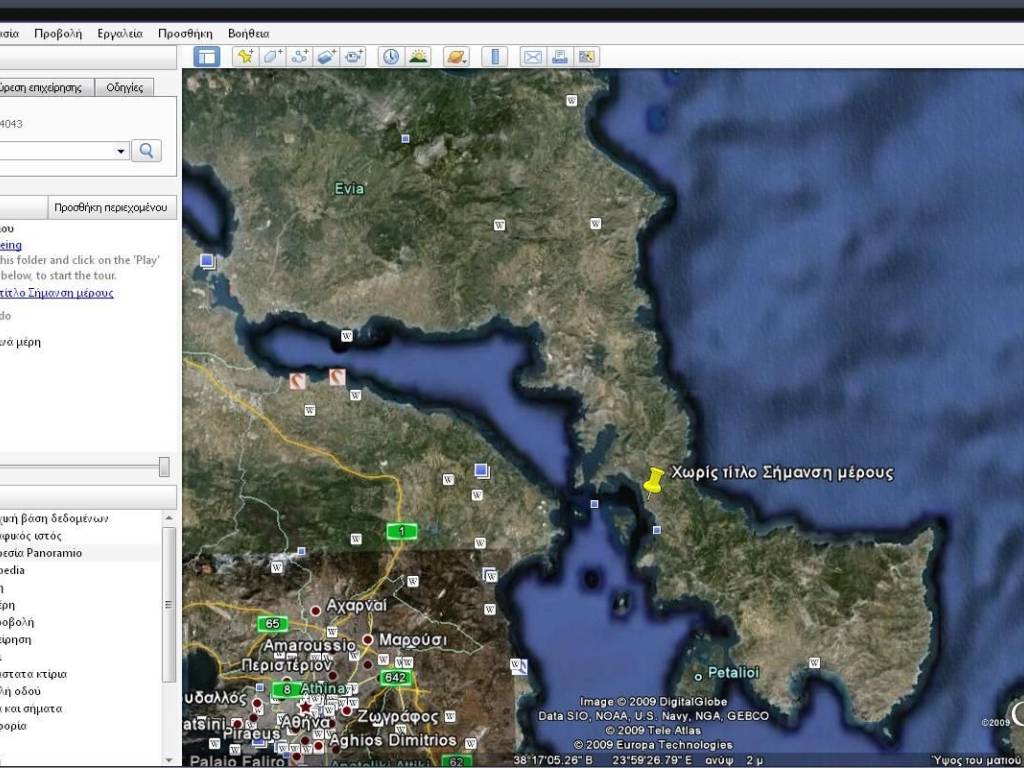Switch to the Οδηγίες tab
The width and height of the screenshot is (1024, 768).
(125, 88)
